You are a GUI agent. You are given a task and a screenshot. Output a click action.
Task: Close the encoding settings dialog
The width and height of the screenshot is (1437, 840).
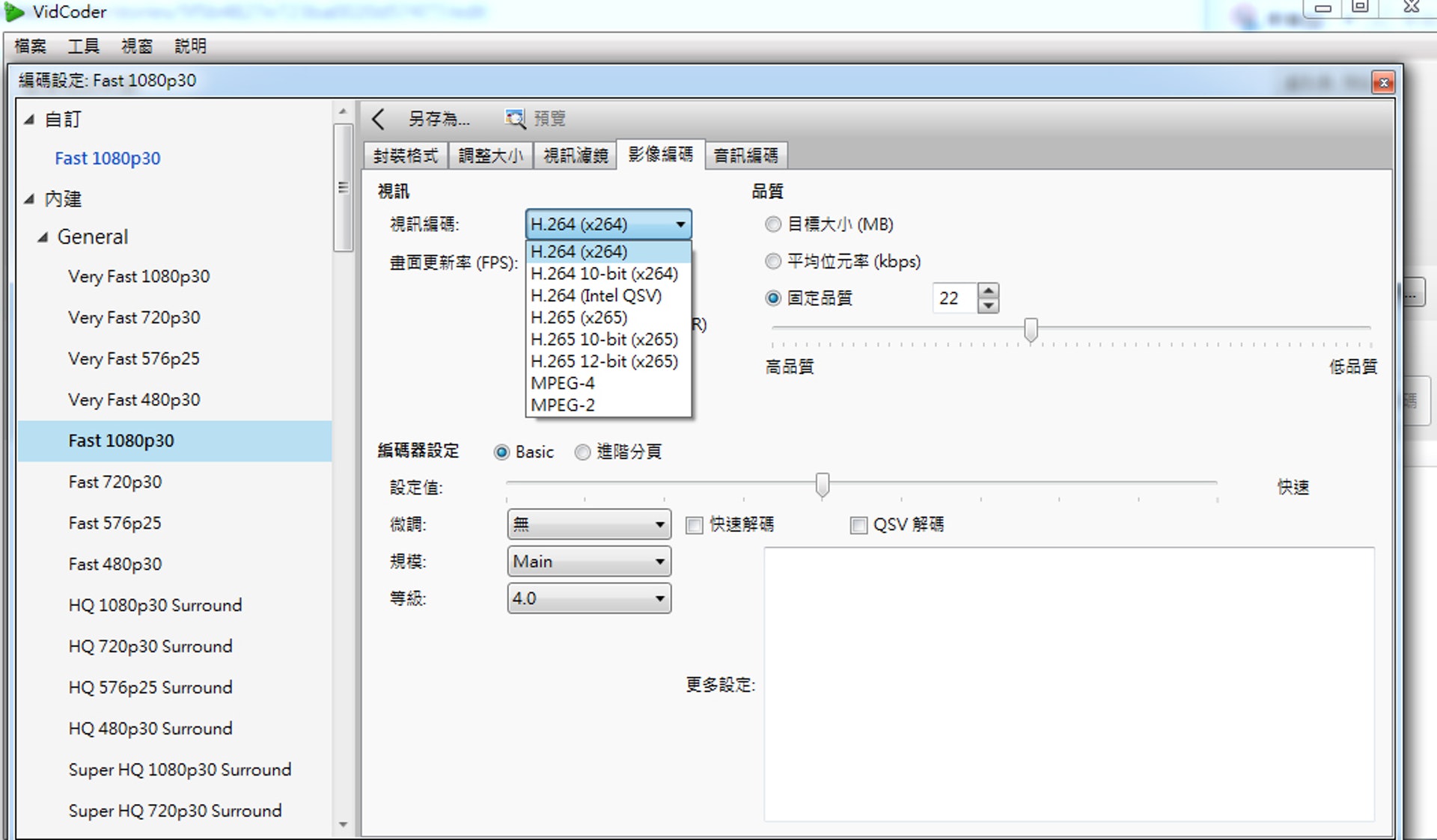[x=1383, y=82]
